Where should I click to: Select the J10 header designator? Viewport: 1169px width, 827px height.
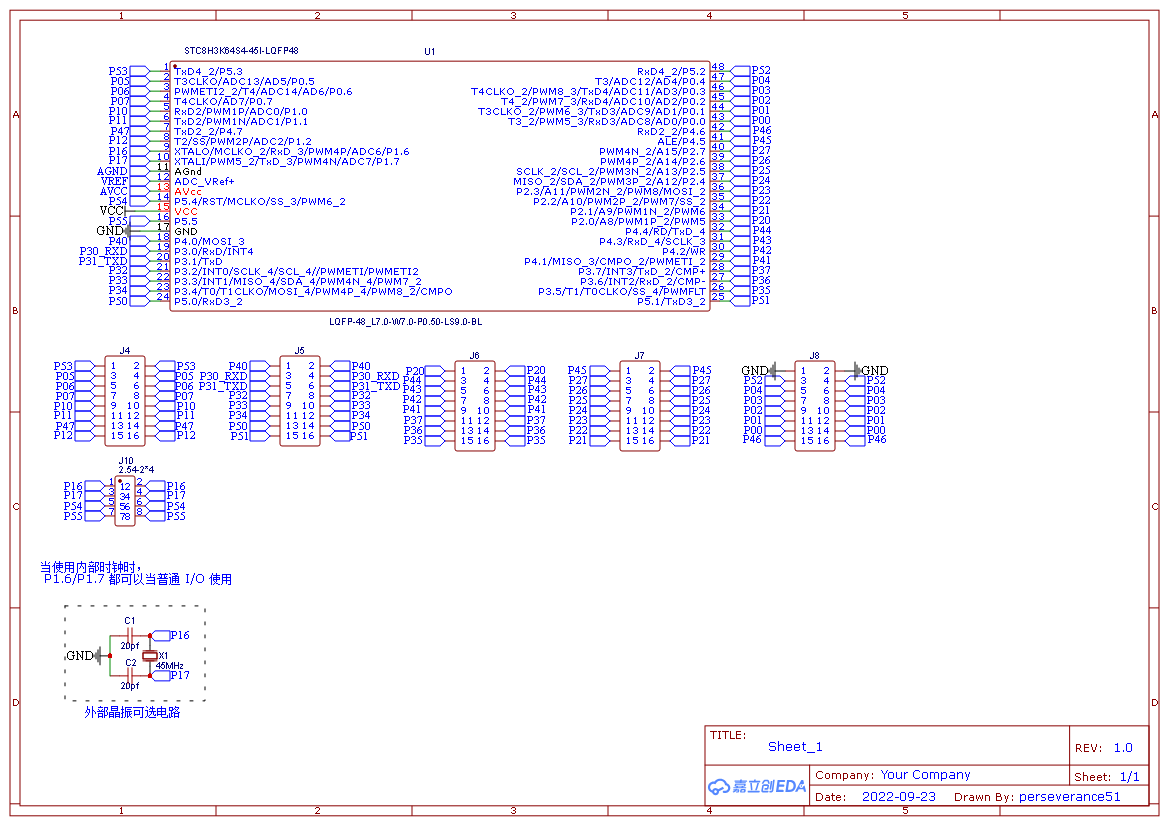pyautogui.click(x=126, y=461)
